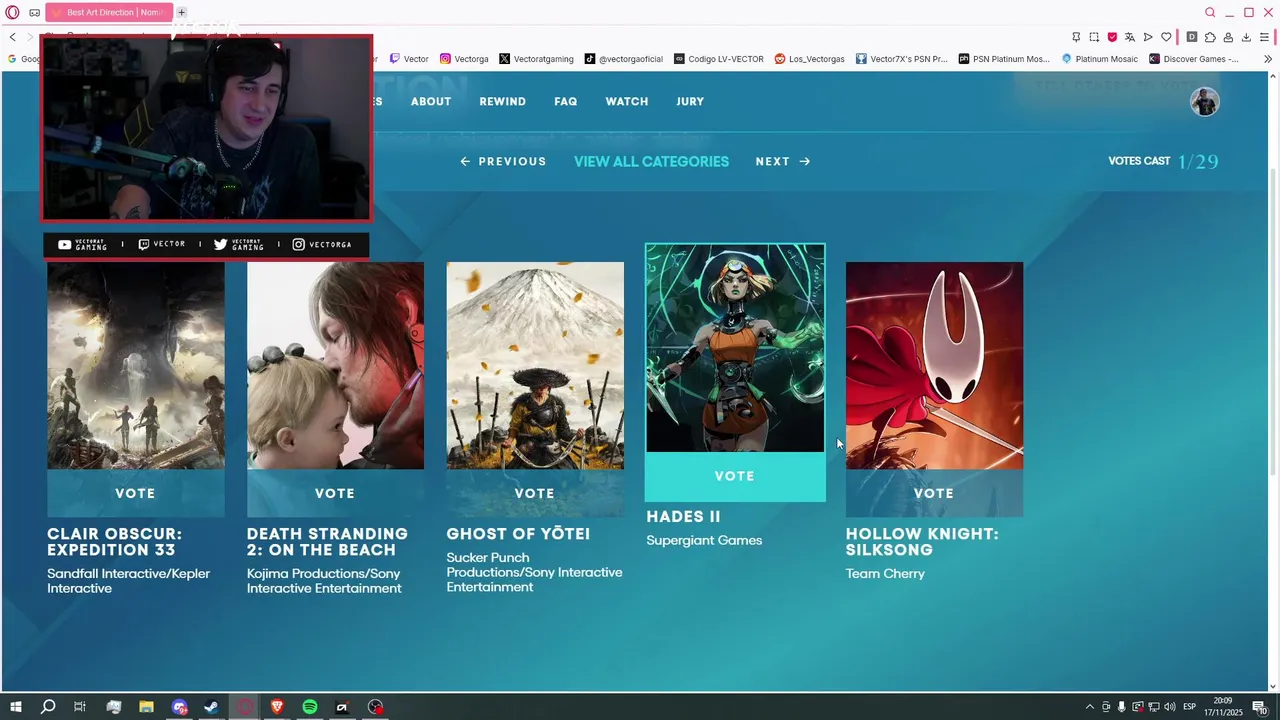Open the FAQ menu item
The image size is (1280, 720).
(566, 102)
